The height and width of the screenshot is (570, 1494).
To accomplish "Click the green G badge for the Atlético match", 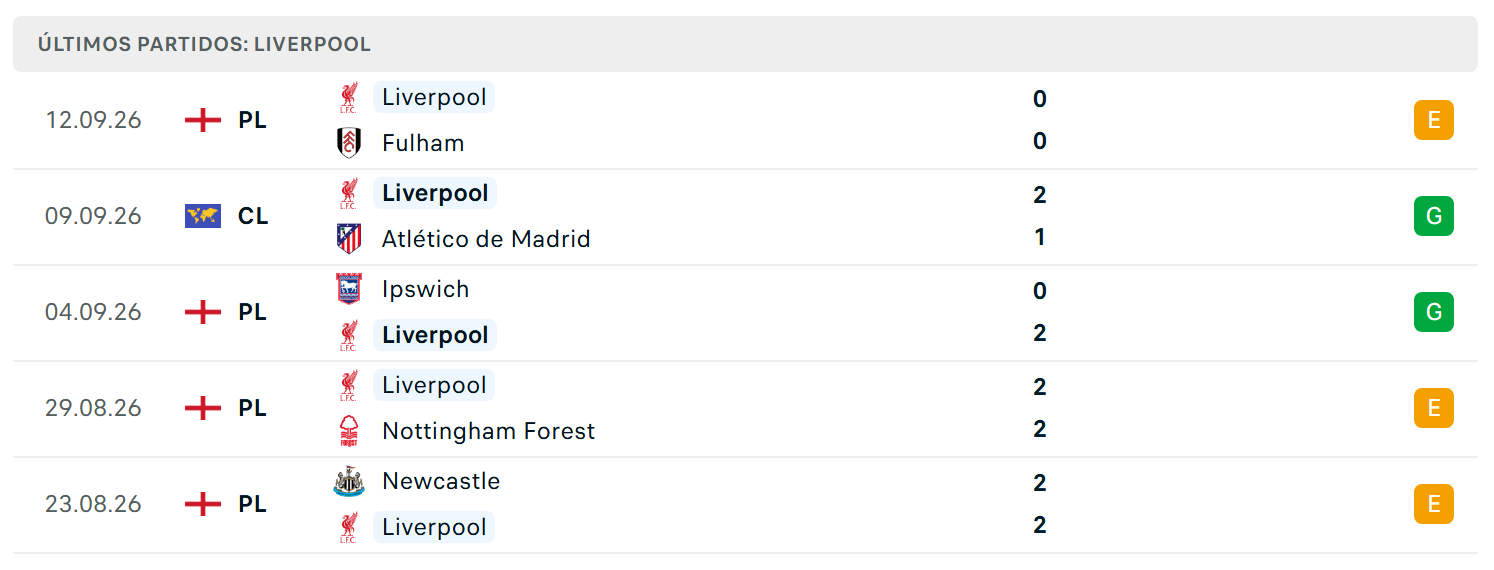I will click(1433, 216).
